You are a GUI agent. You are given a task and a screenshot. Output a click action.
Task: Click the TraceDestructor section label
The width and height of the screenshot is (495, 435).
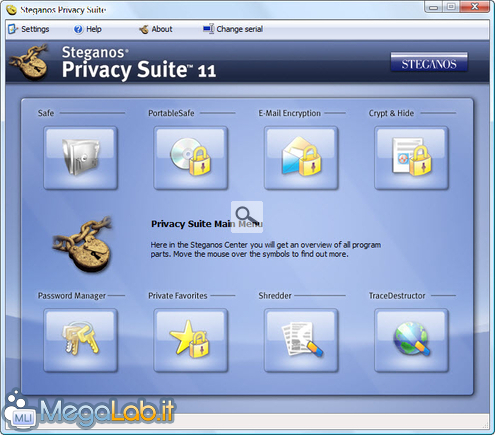coord(397,296)
